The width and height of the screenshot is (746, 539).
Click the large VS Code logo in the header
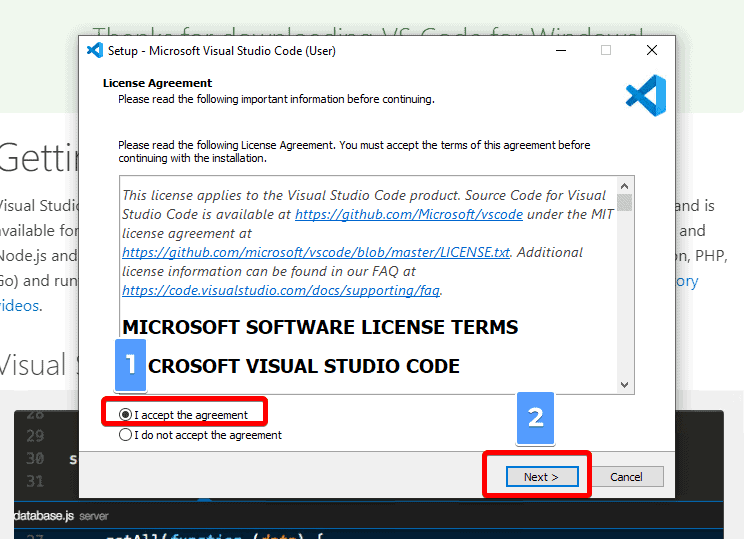click(646, 95)
